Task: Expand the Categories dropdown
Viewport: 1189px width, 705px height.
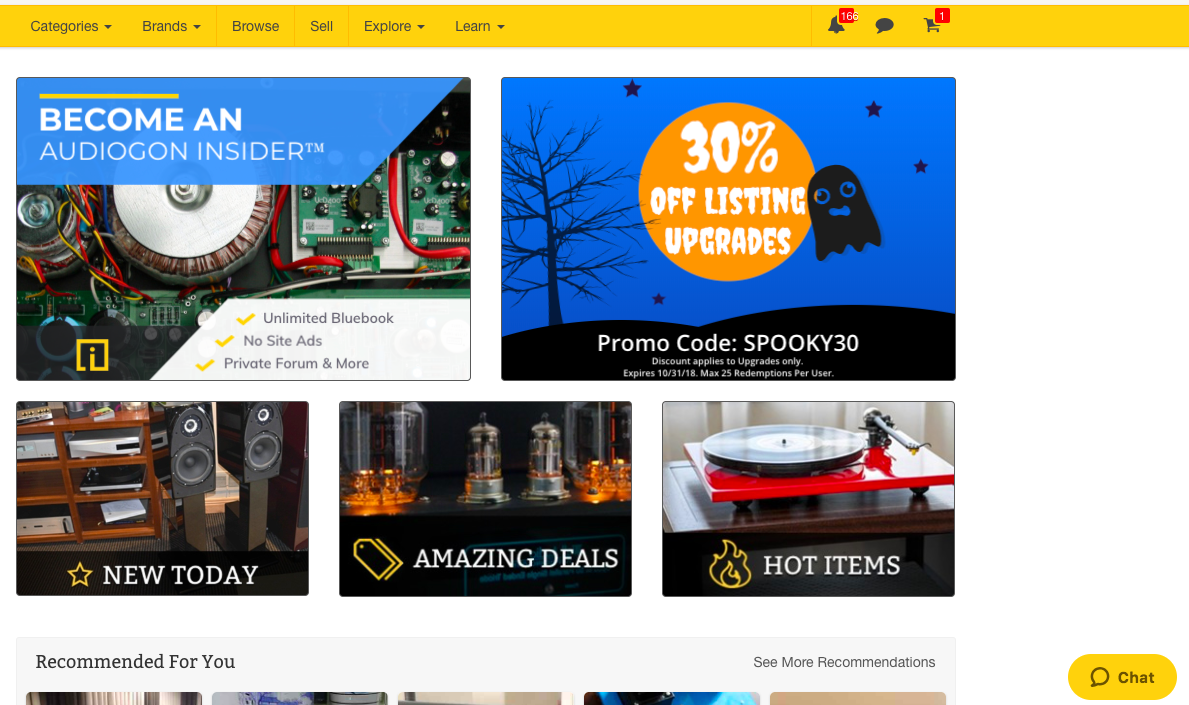Action: pyautogui.click(x=71, y=26)
